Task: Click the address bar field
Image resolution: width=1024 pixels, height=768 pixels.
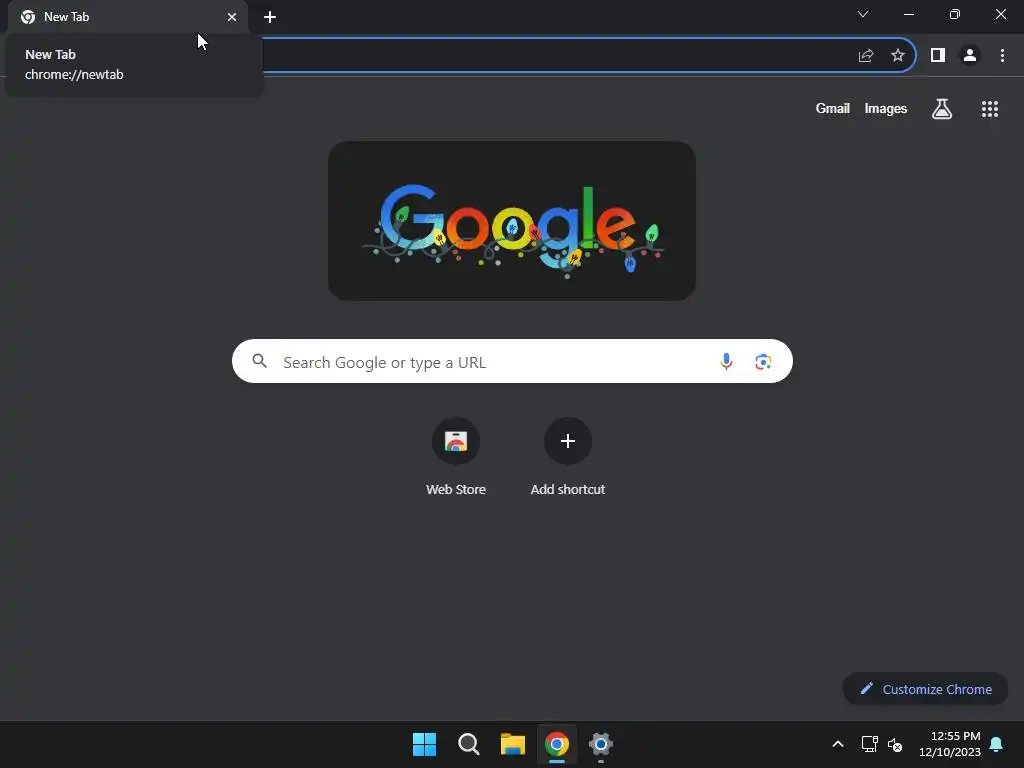Action: (555, 56)
